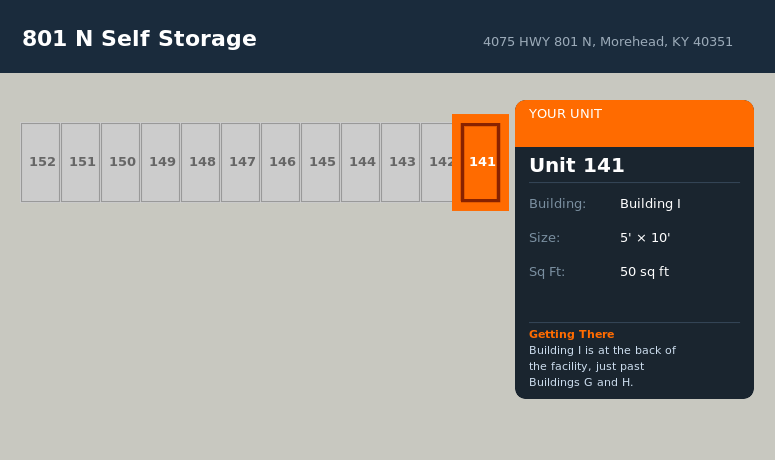Select unit 146 on the map
The image size is (775, 460).
(281, 162)
